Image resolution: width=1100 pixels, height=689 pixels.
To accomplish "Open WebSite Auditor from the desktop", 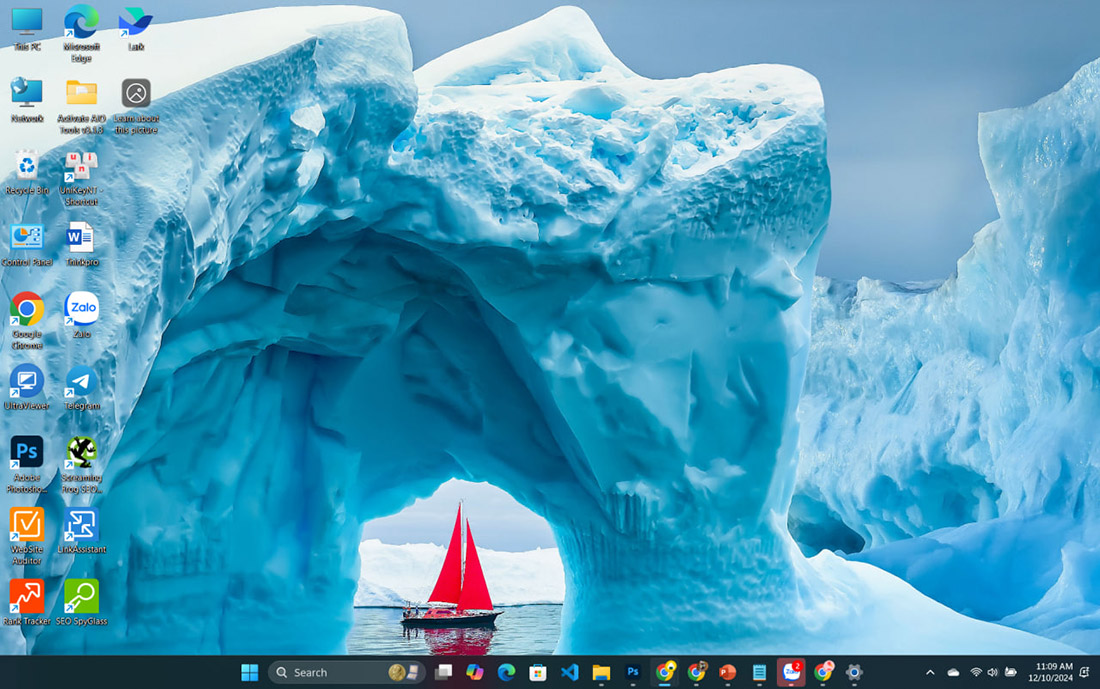I will pos(25,528).
